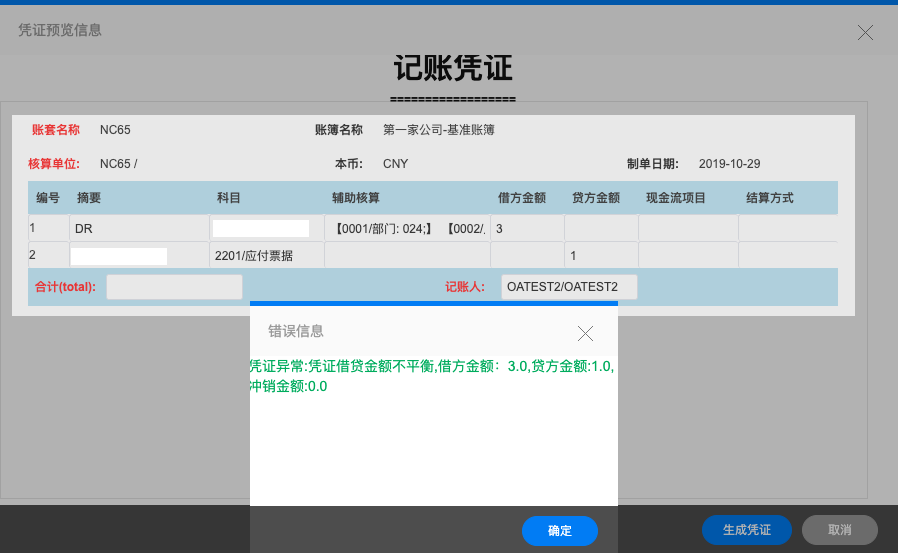
Task: Click row number 1 in 编号 column
Action: [x=32, y=228]
